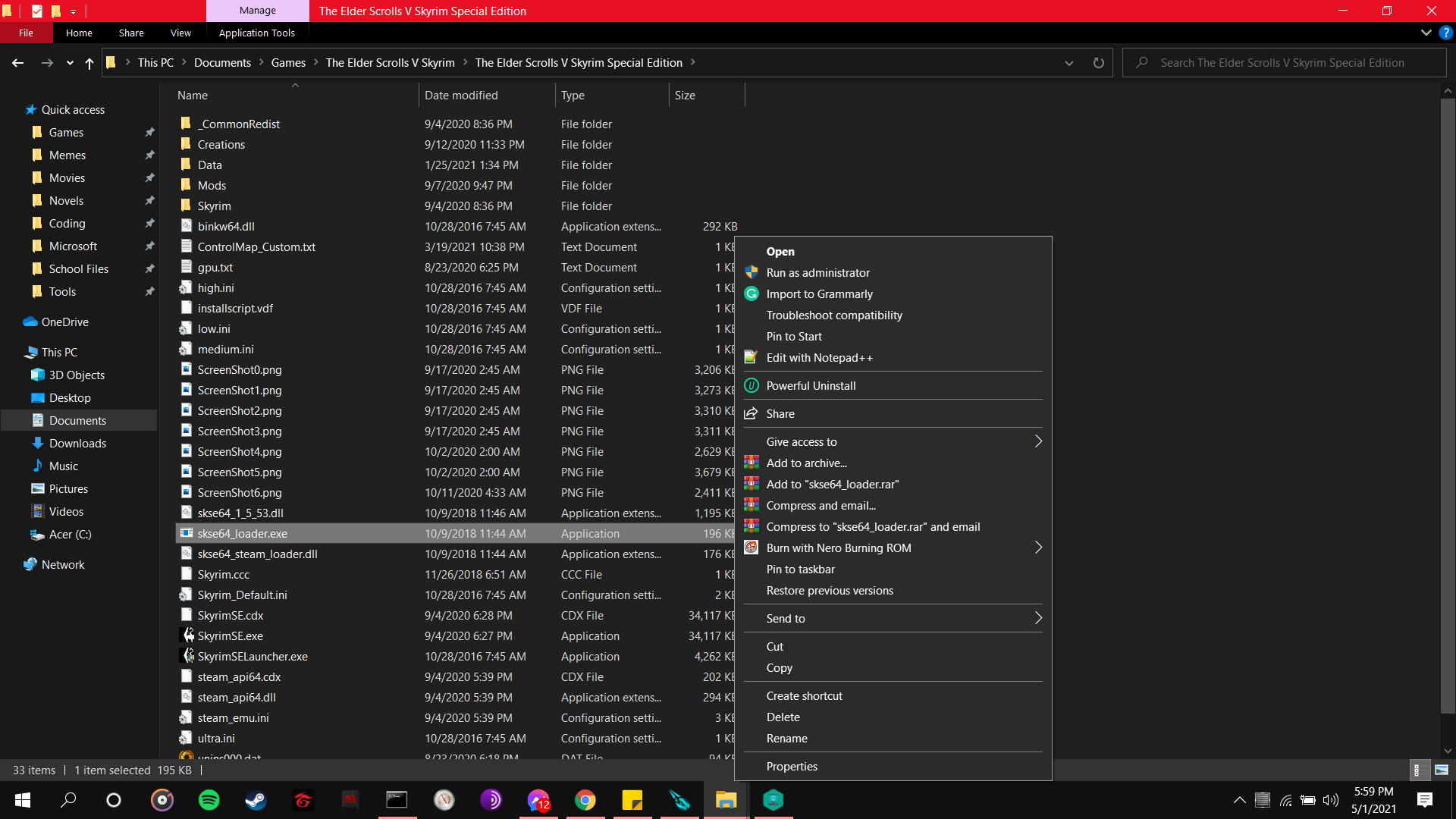The height and width of the screenshot is (819, 1456).
Task: Go up one folder level arrow
Action: (x=89, y=63)
